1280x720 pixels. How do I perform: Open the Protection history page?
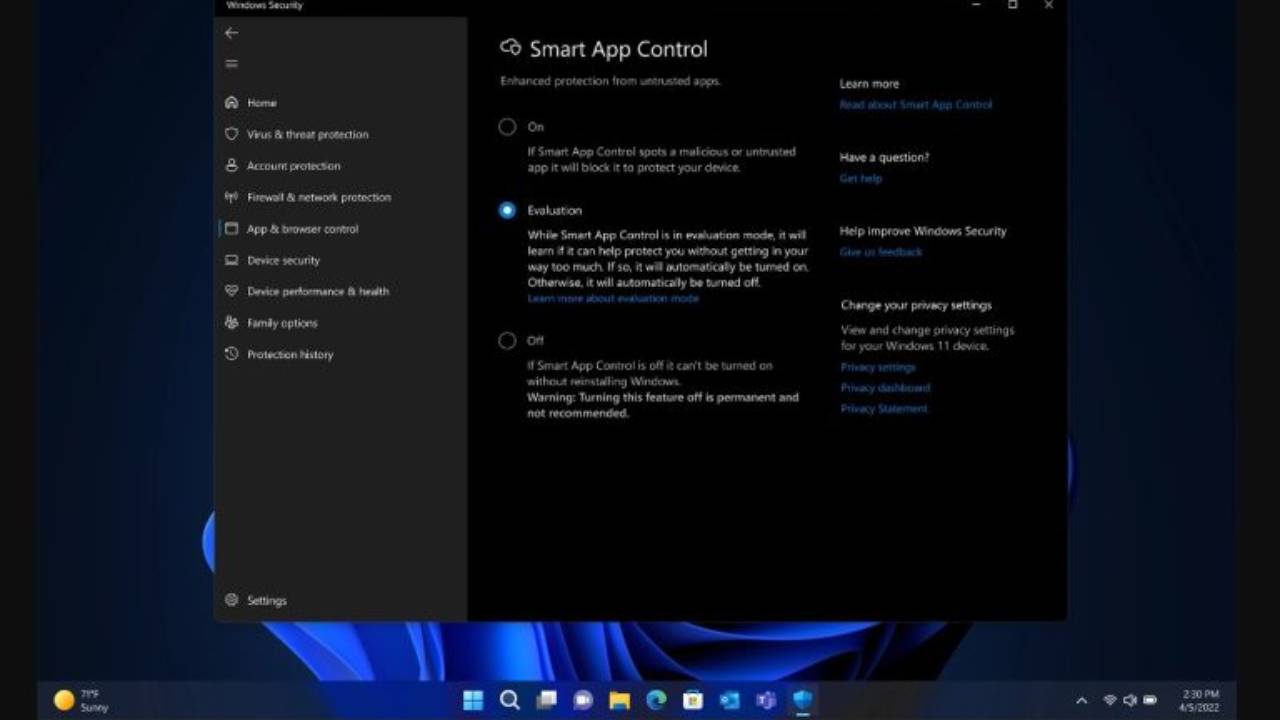(x=290, y=355)
